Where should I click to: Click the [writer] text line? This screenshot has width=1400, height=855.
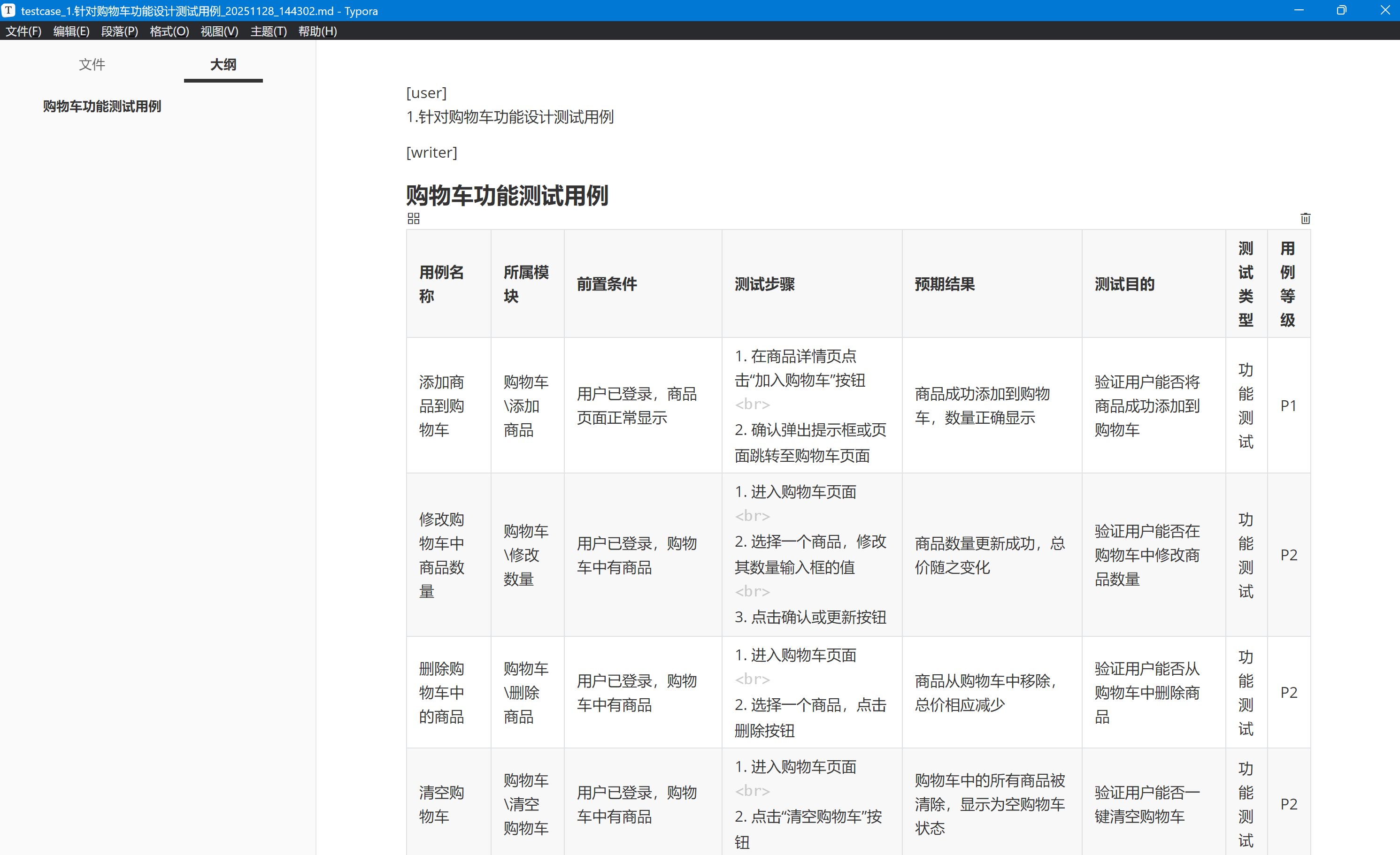432,152
